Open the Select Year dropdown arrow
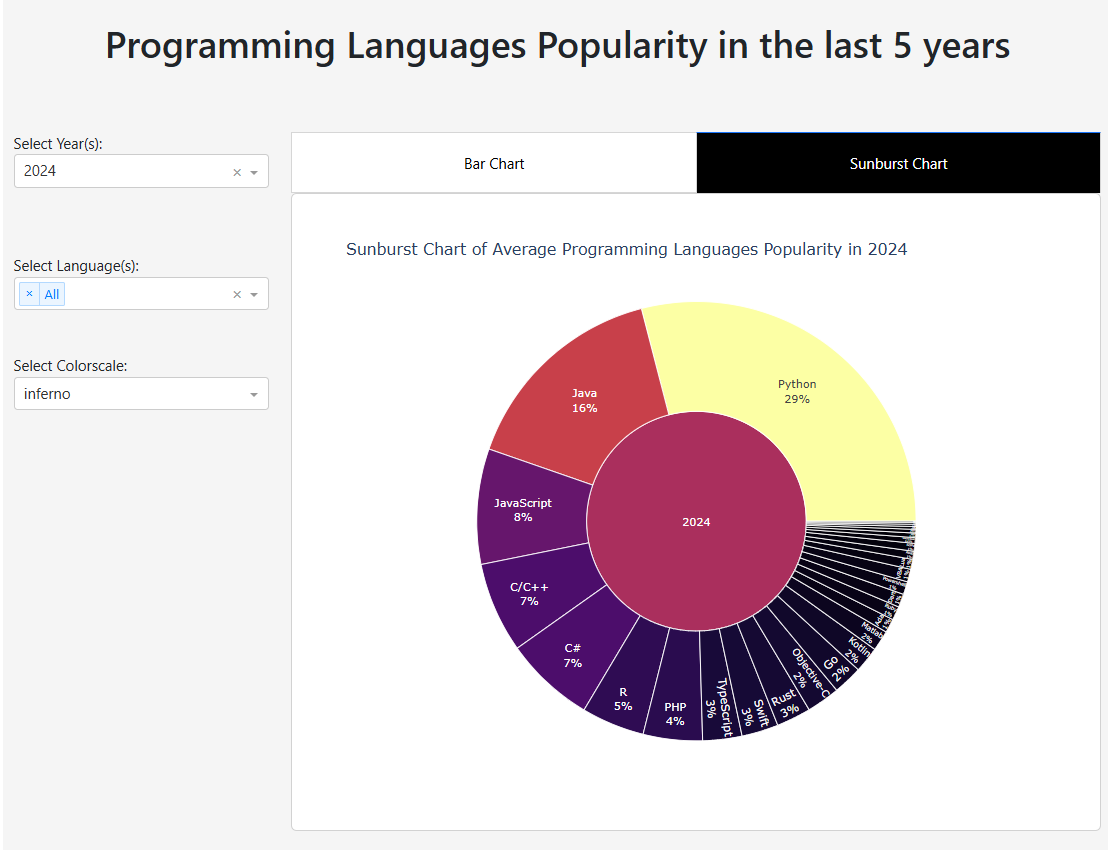This screenshot has width=1108, height=850. (254, 172)
